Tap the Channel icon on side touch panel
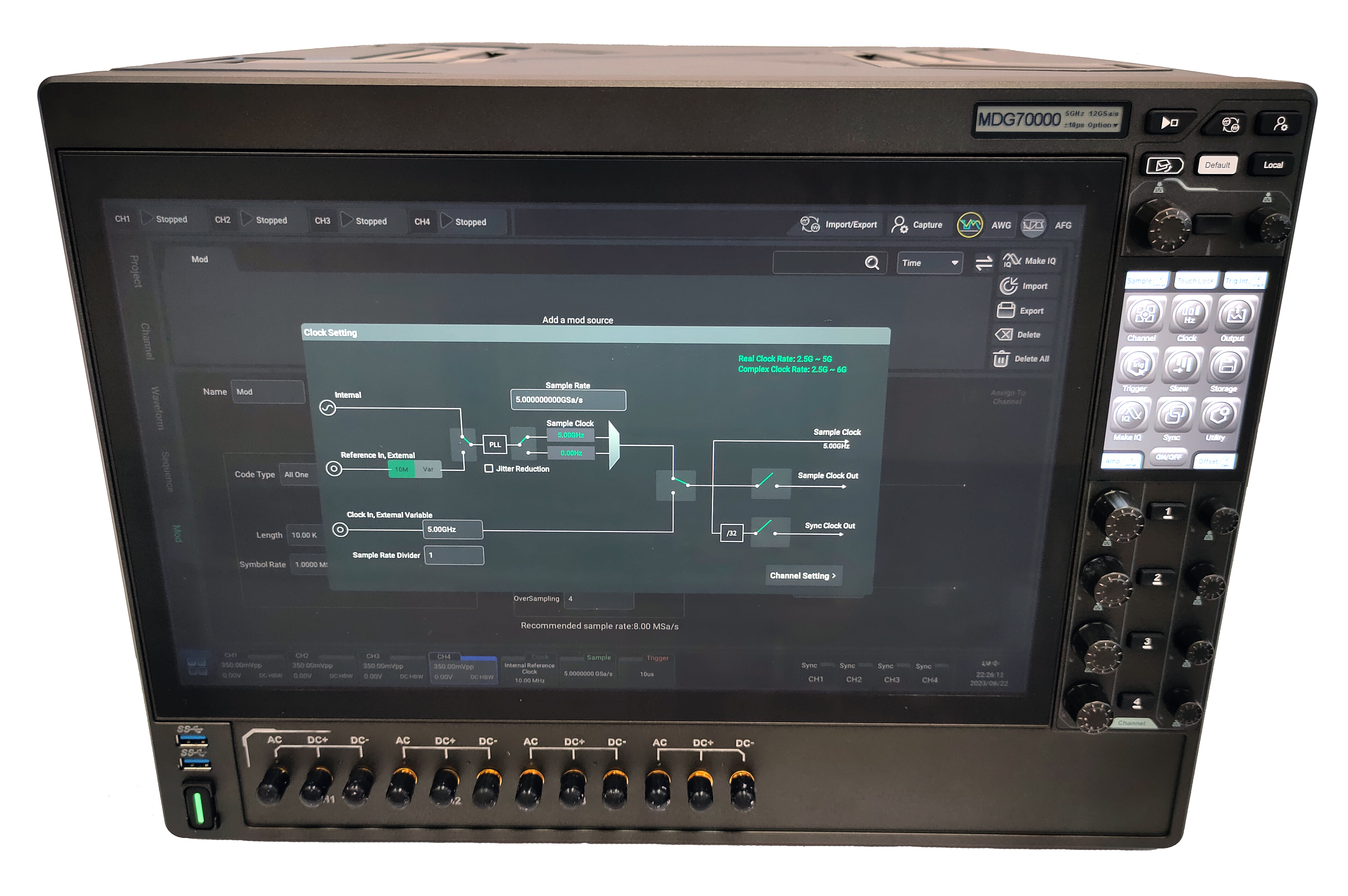Image resolution: width=1348 pixels, height=896 pixels. pos(1144,314)
